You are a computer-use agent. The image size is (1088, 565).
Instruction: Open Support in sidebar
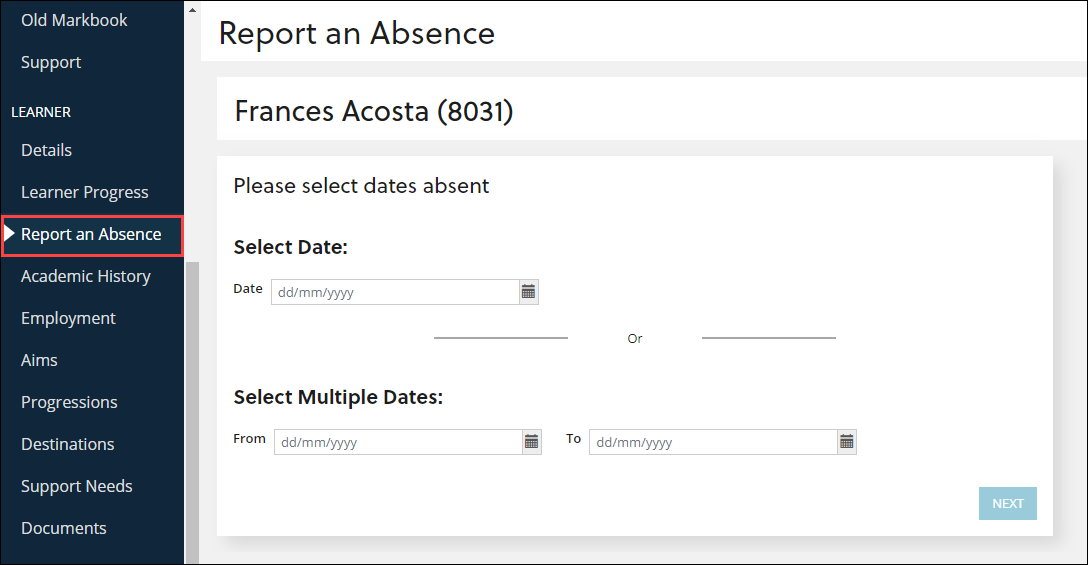click(51, 62)
